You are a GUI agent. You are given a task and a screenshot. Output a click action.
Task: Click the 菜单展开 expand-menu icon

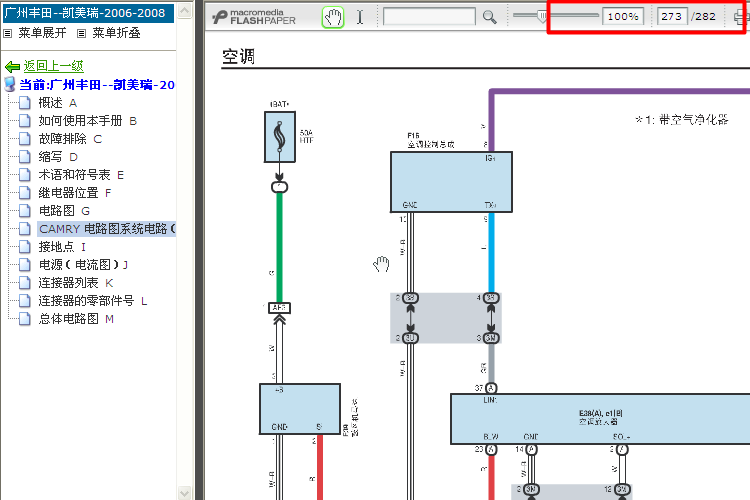(x=8, y=33)
